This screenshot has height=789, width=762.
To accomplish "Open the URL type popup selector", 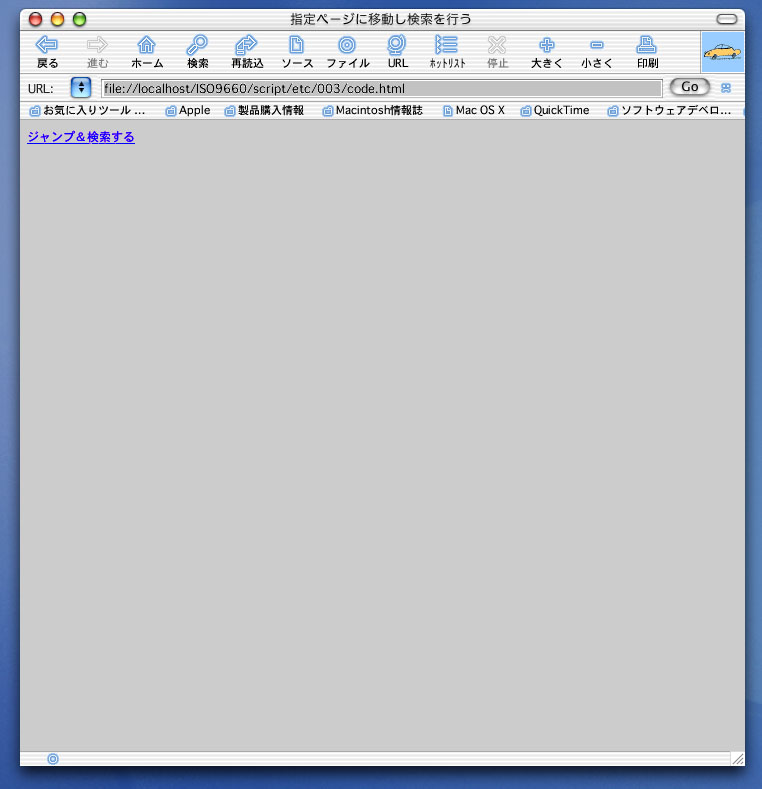I will [81, 88].
